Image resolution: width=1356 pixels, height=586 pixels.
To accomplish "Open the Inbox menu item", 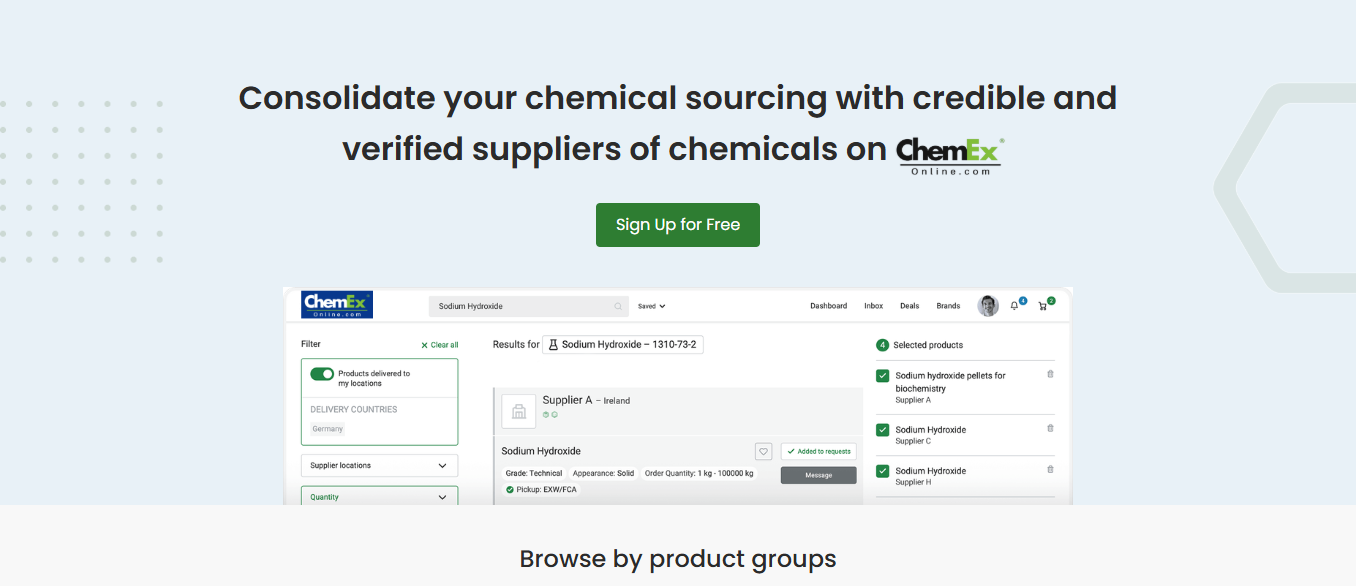I will point(873,306).
